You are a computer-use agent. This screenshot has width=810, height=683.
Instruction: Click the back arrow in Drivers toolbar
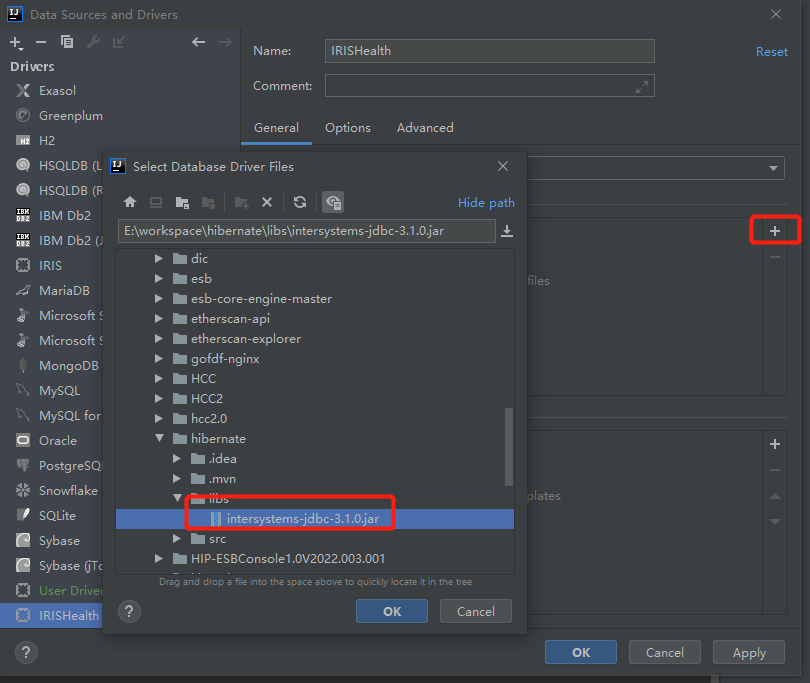[198, 42]
